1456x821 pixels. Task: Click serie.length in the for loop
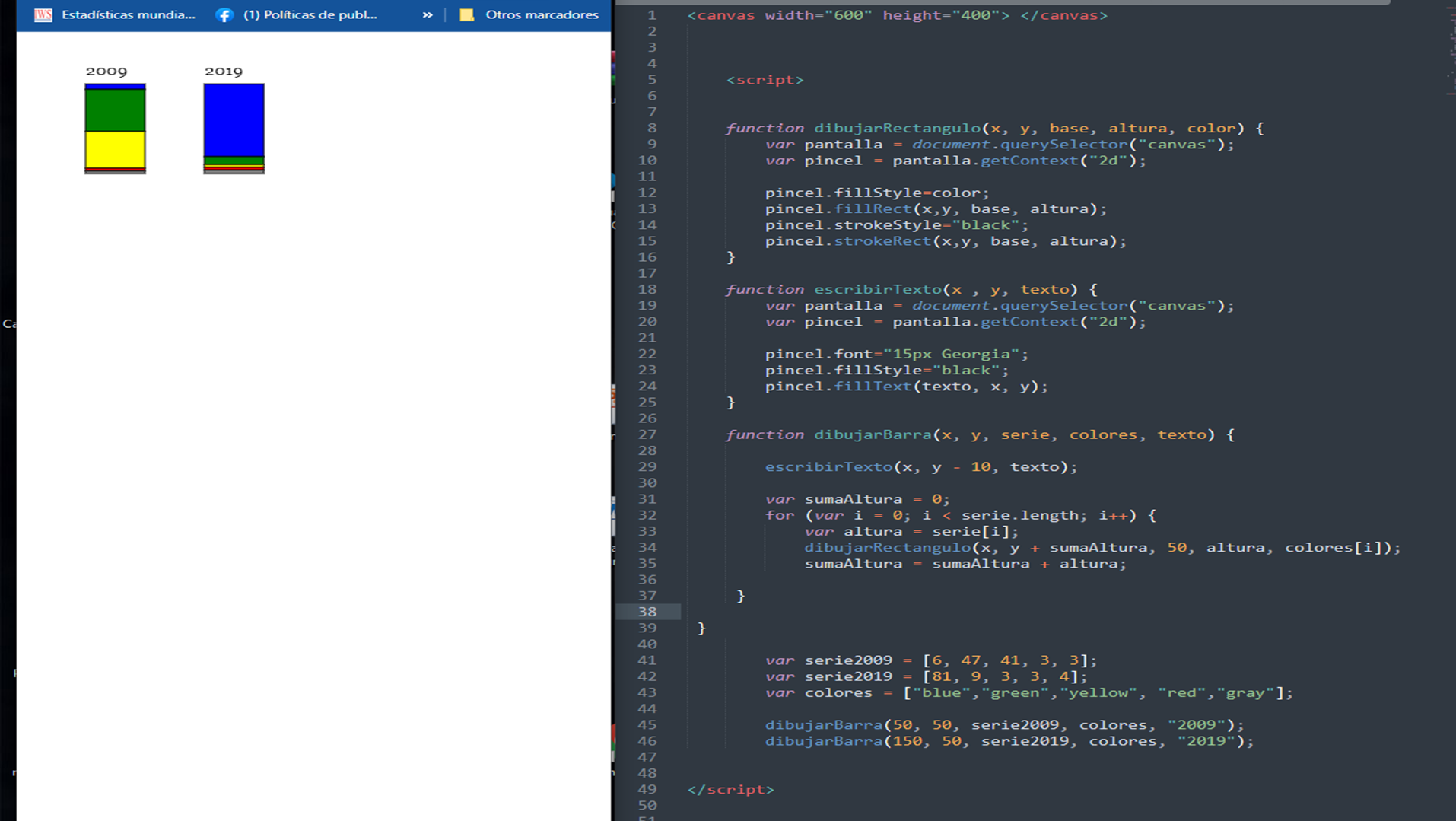pyautogui.click(x=1020, y=516)
